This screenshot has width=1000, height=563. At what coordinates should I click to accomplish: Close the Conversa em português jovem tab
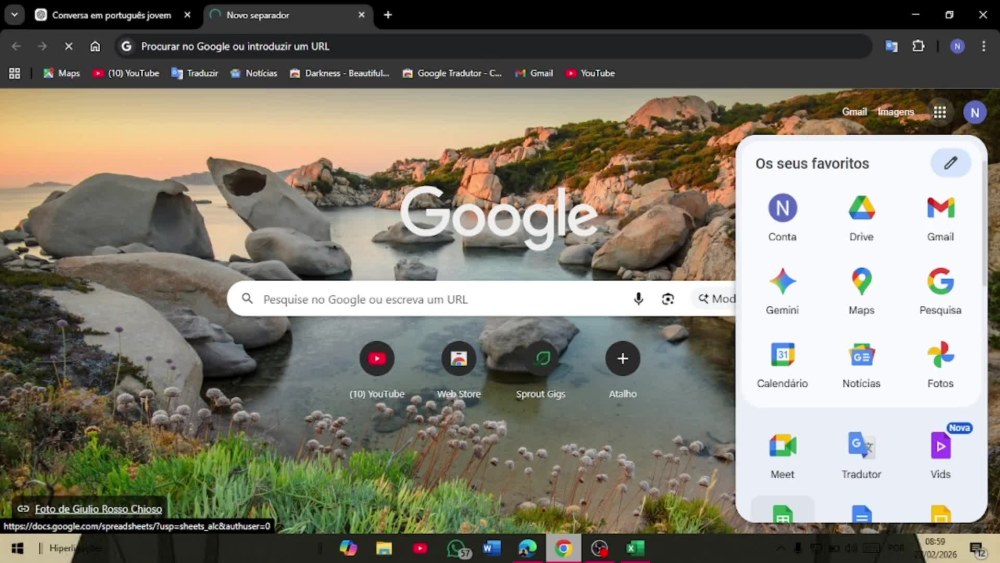point(187,15)
